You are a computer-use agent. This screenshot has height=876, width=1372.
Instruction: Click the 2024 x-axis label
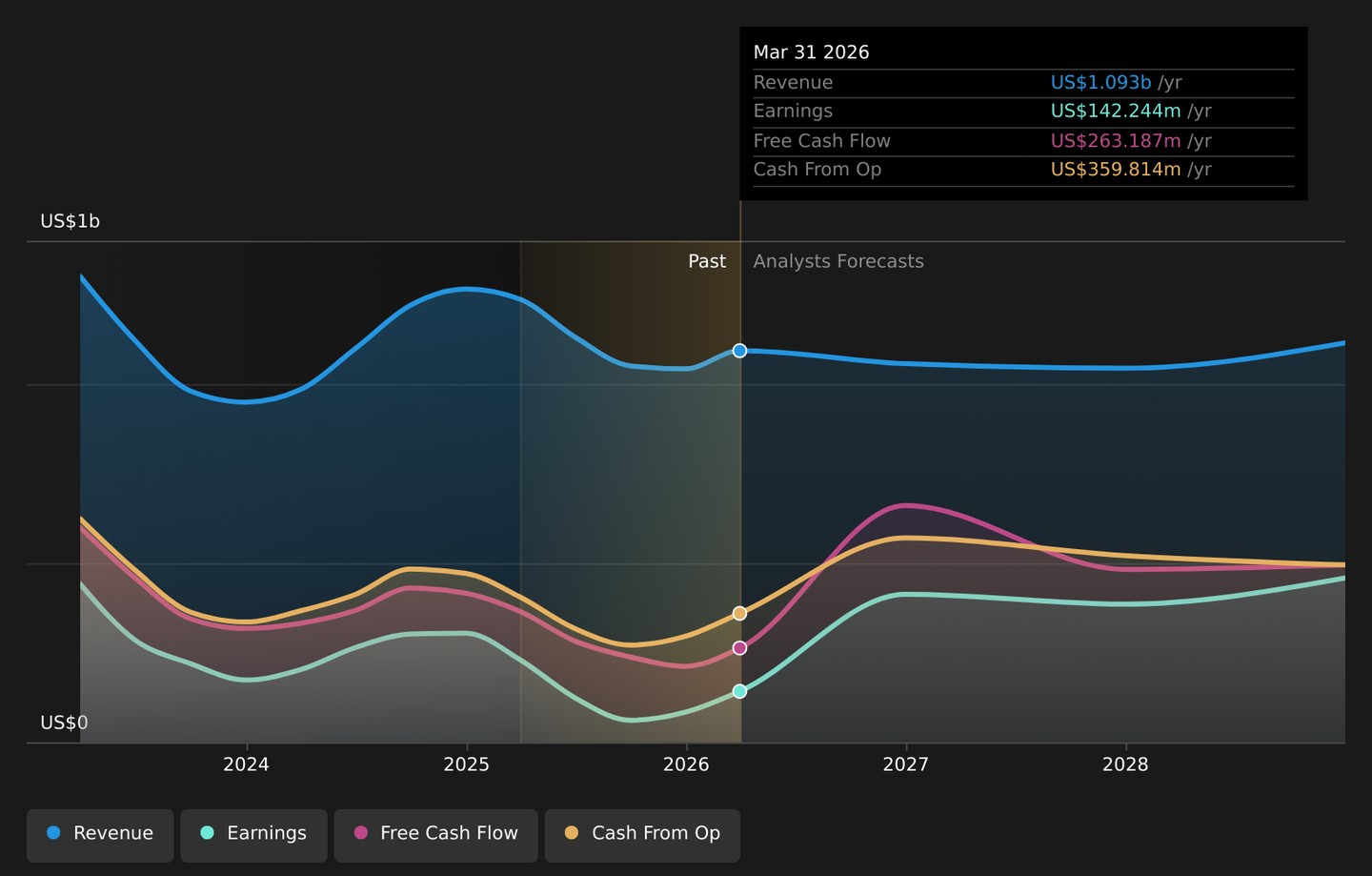(x=246, y=764)
